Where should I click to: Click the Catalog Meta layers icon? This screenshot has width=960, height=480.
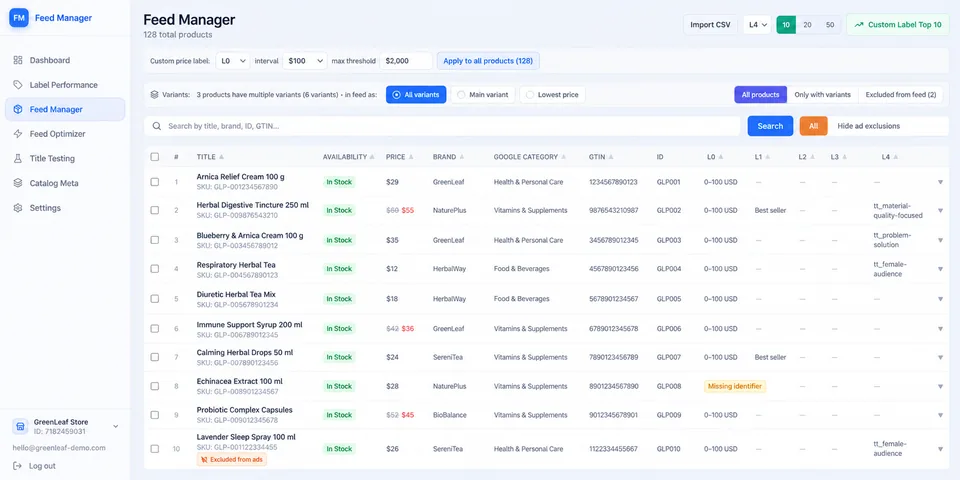pos(18,183)
